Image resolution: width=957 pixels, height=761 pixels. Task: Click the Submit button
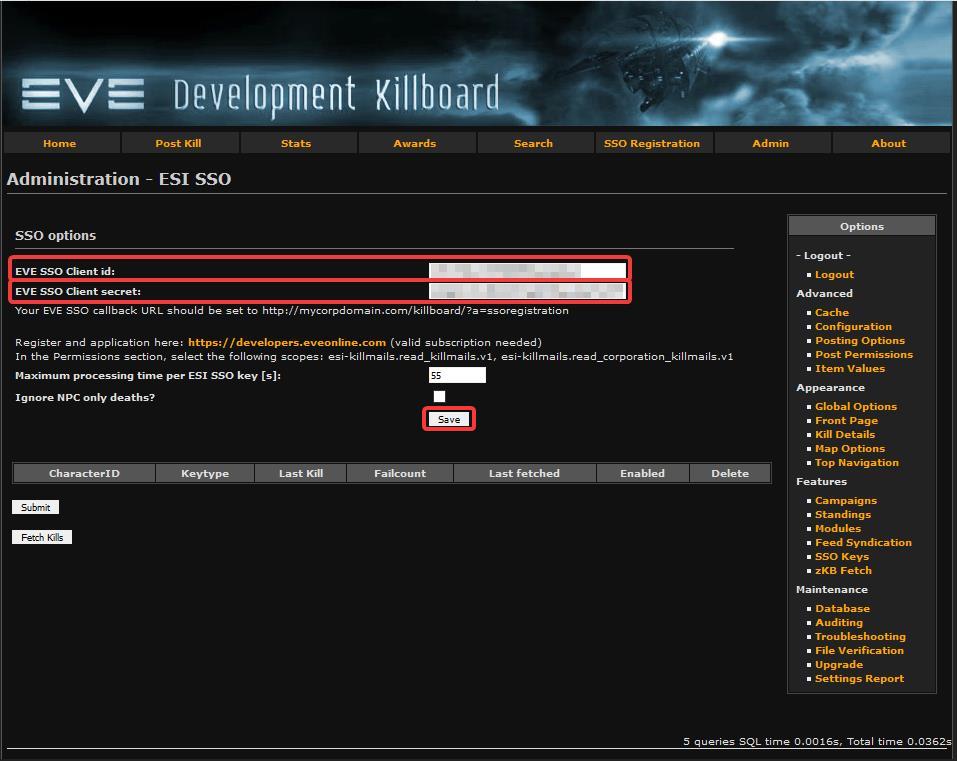pos(35,507)
